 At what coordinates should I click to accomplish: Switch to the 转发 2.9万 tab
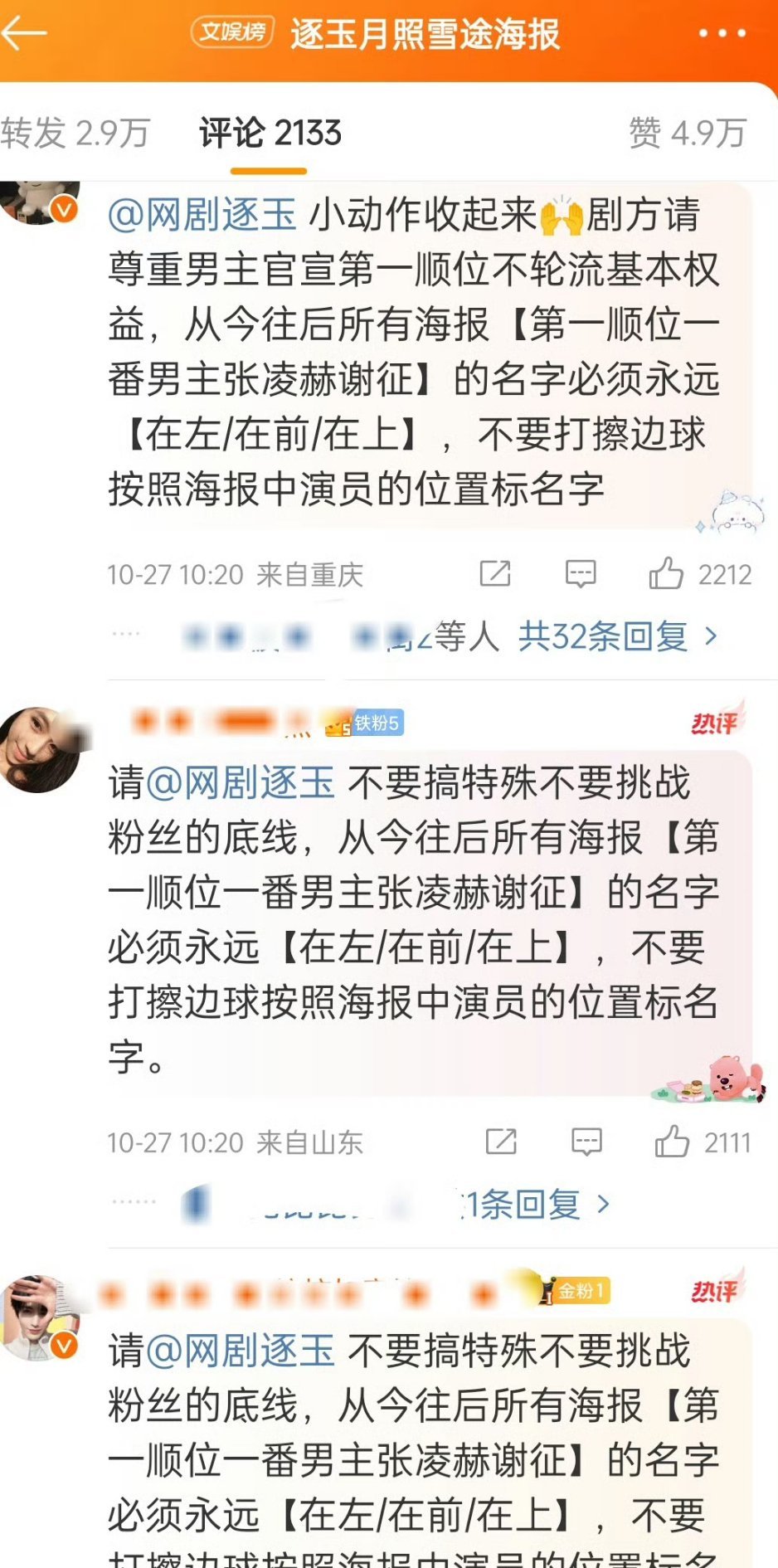(75, 133)
